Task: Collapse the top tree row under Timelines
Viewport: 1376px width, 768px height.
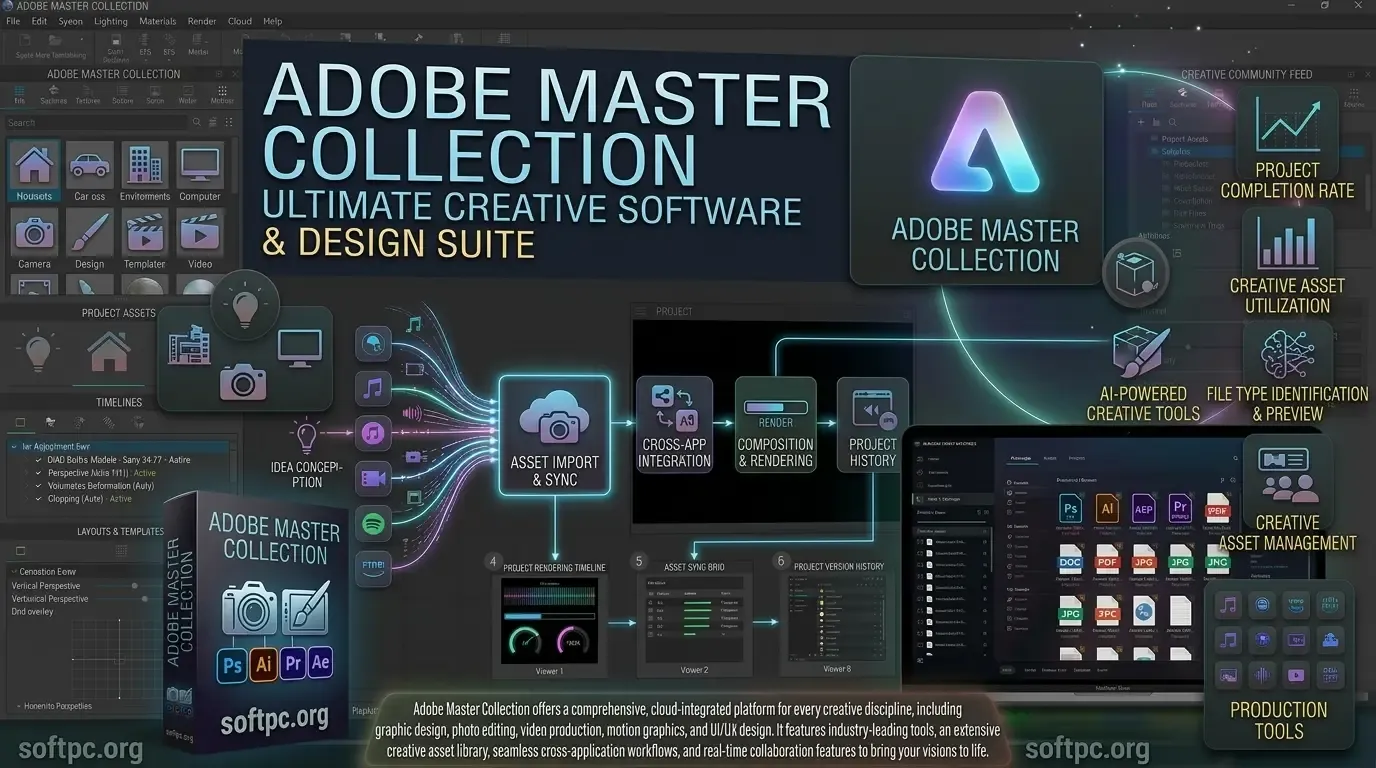Action: 13,447
